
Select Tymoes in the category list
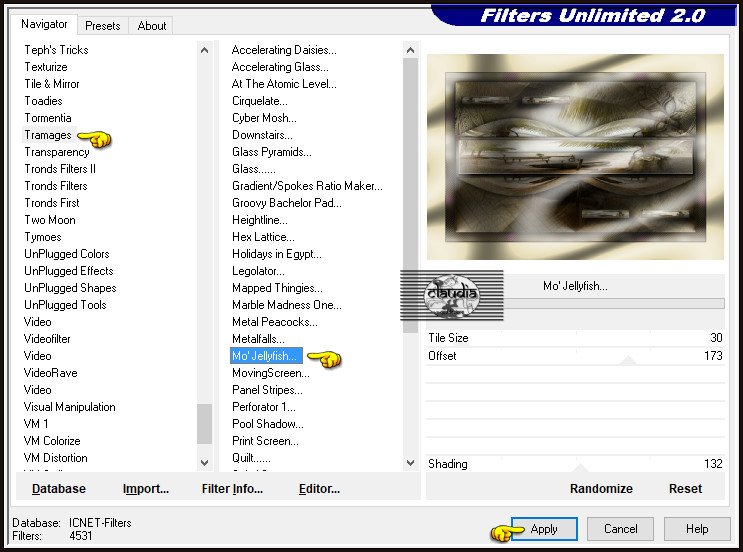43,237
